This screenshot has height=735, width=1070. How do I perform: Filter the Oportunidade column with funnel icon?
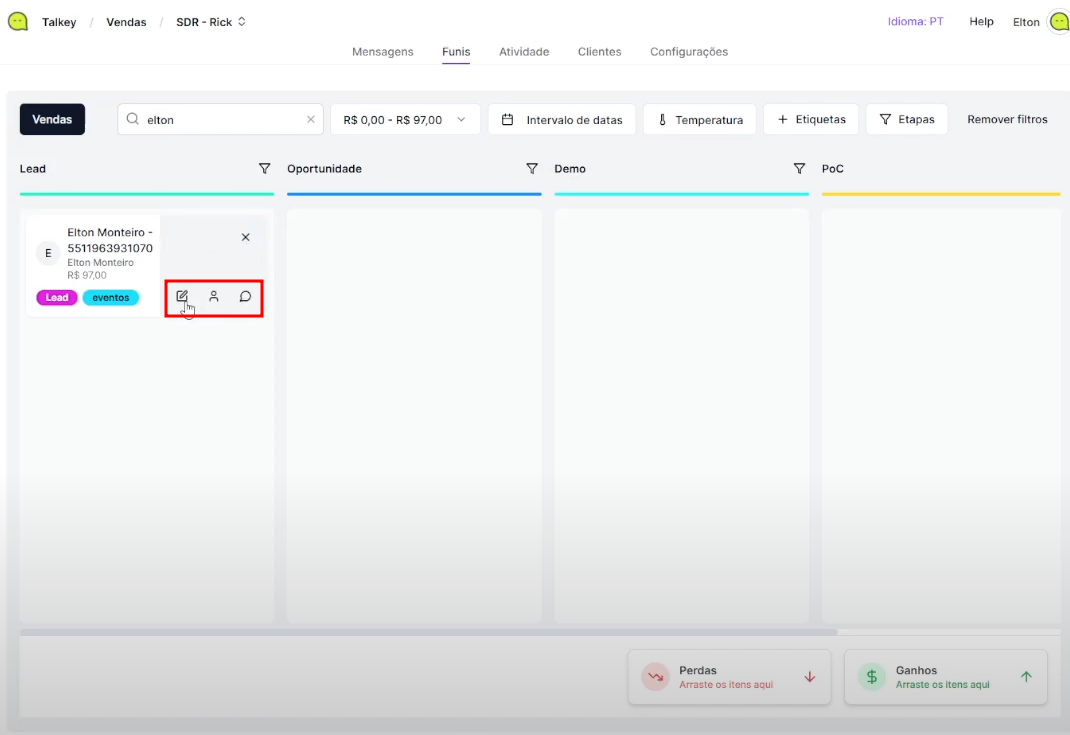click(532, 169)
